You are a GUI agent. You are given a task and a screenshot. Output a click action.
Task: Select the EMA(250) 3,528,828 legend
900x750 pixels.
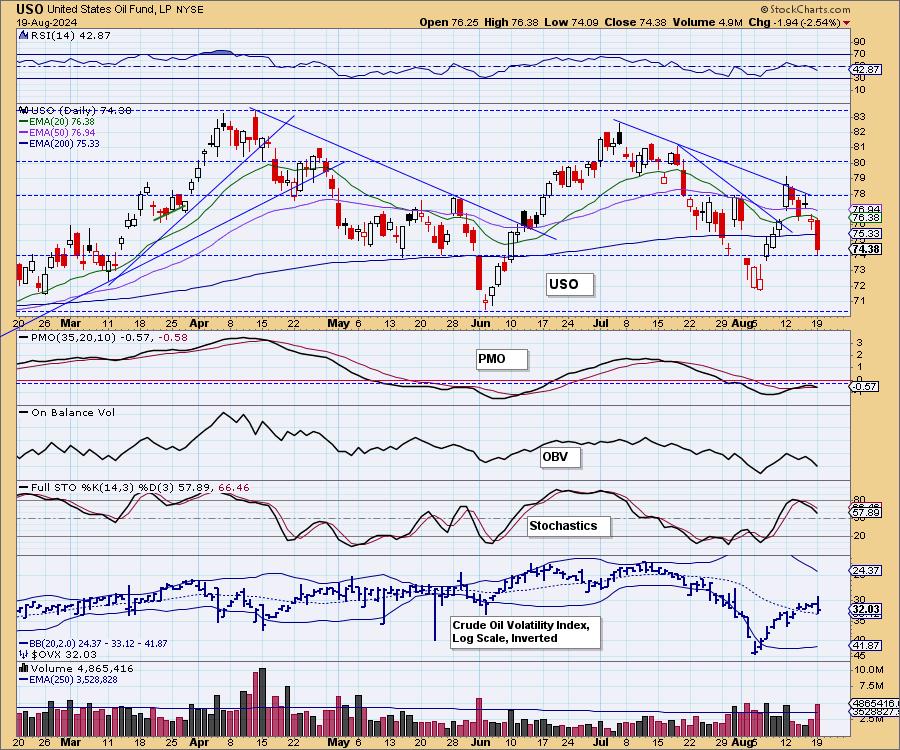[73, 679]
